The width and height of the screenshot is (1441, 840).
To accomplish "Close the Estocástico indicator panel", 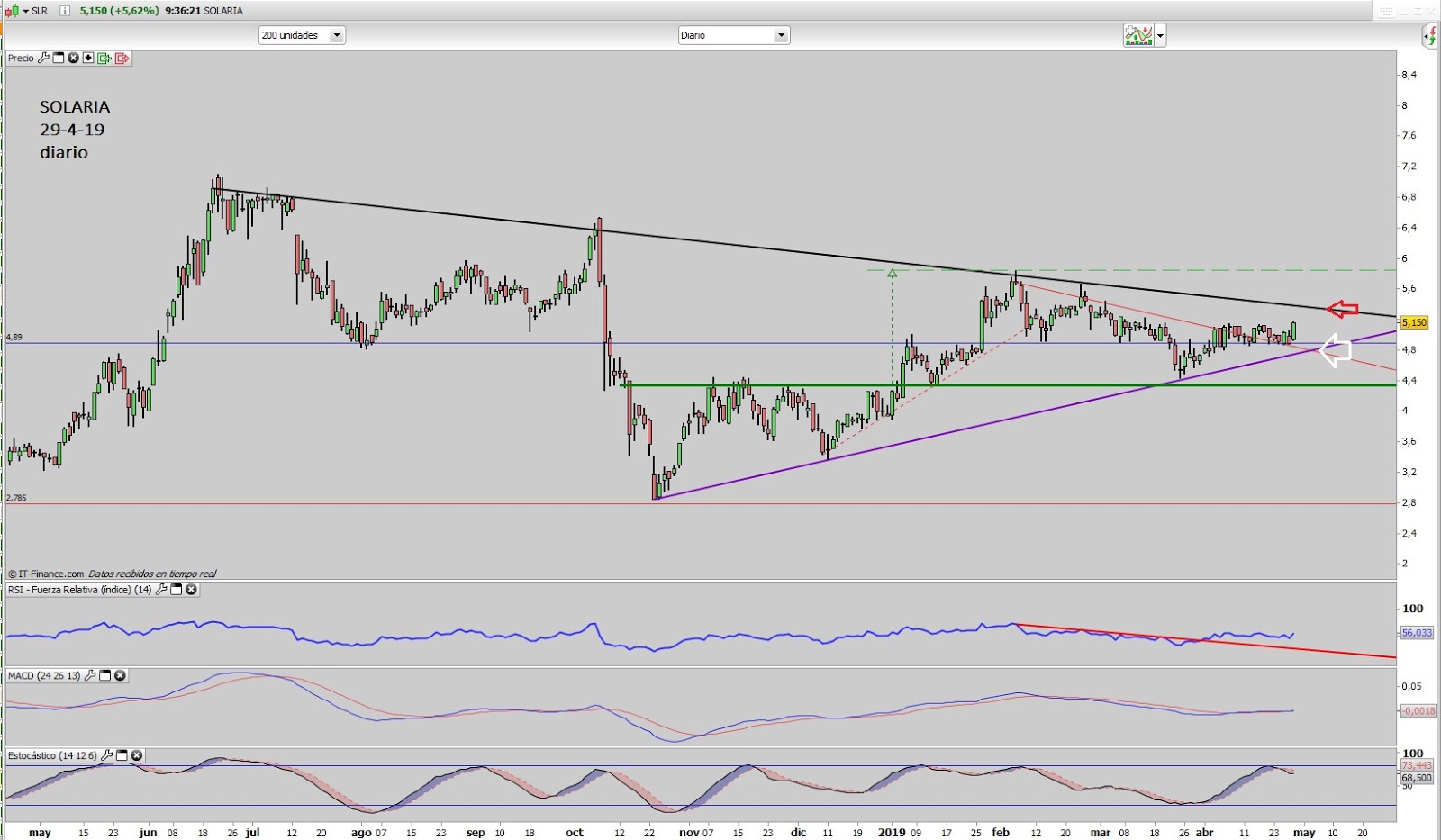I will (x=136, y=755).
